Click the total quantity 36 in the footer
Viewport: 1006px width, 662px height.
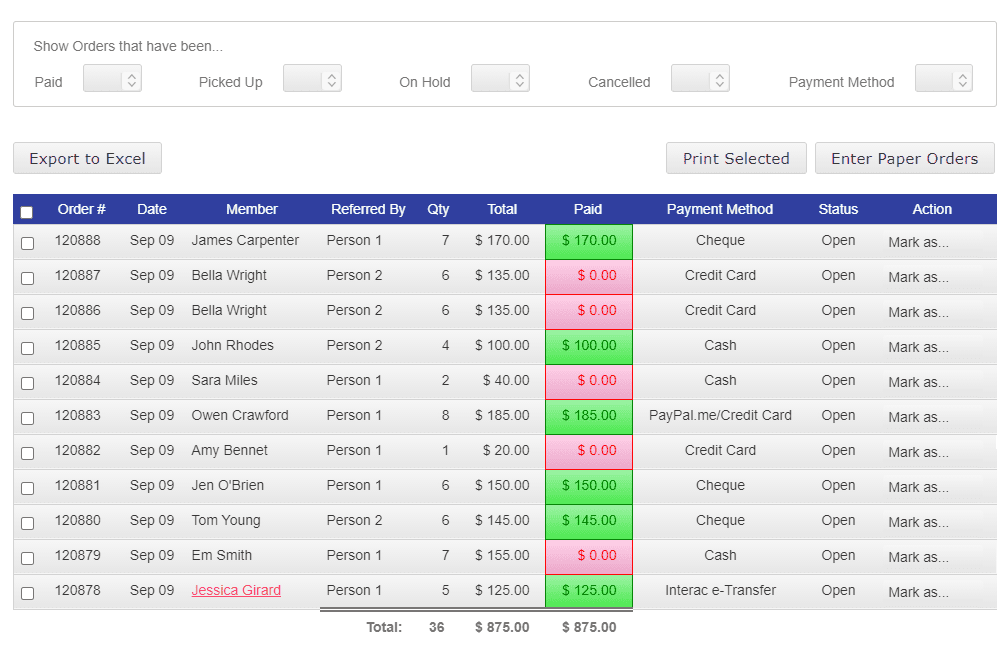point(436,627)
